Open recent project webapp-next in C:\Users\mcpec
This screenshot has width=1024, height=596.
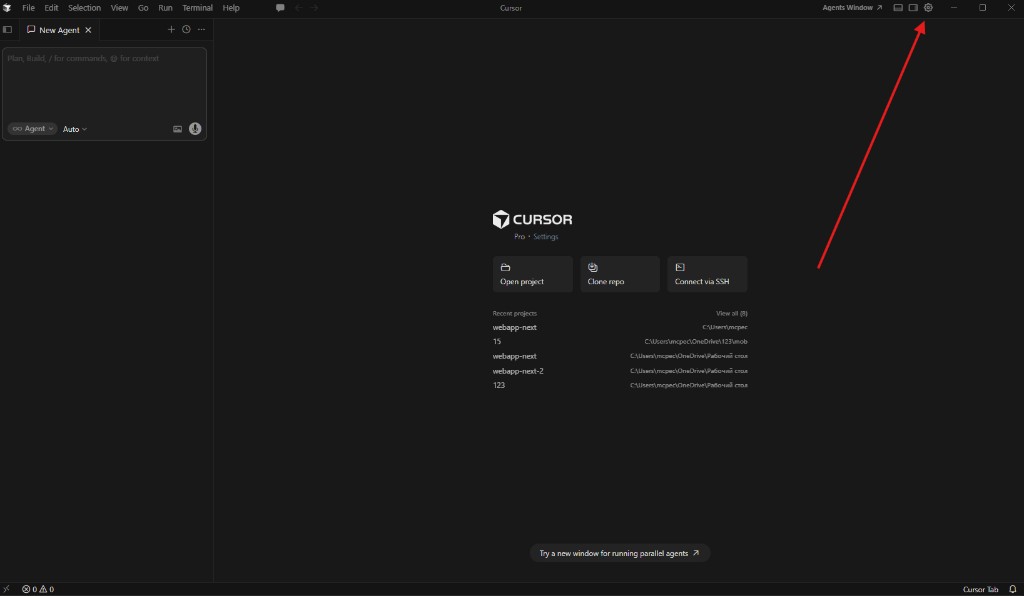coord(620,327)
